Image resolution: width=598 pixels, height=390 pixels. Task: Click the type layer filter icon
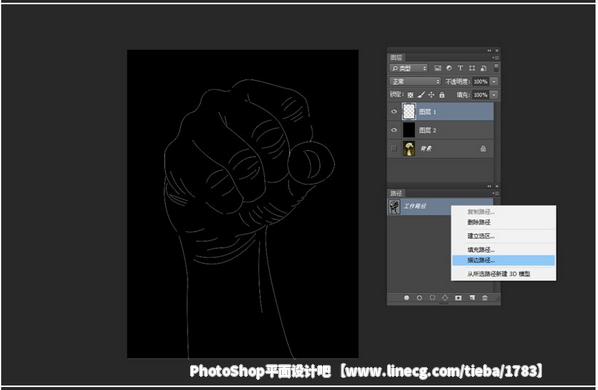coord(460,68)
